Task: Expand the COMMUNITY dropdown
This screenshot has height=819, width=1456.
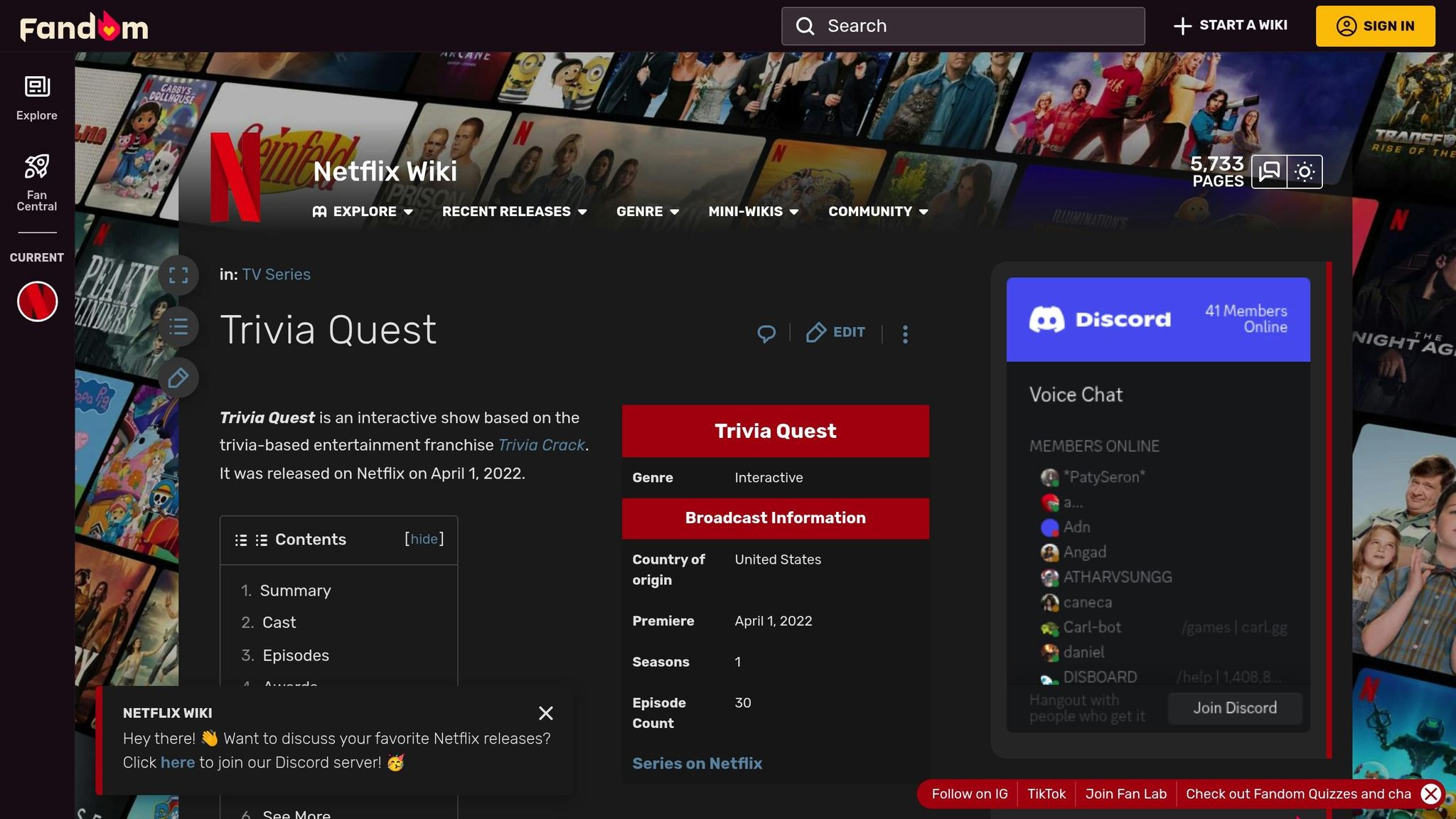Action: (x=878, y=212)
